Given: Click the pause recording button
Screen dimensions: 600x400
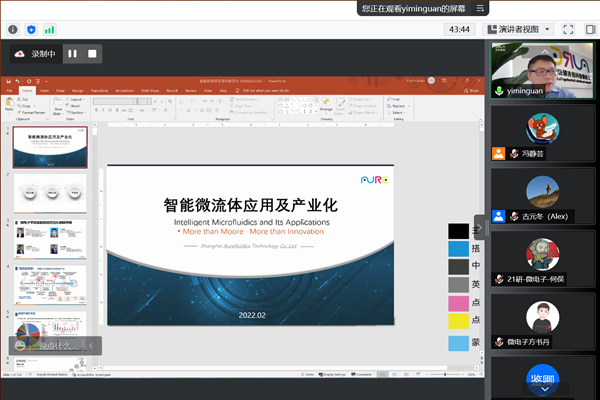Looking at the screenshot, I should [x=72, y=53].
